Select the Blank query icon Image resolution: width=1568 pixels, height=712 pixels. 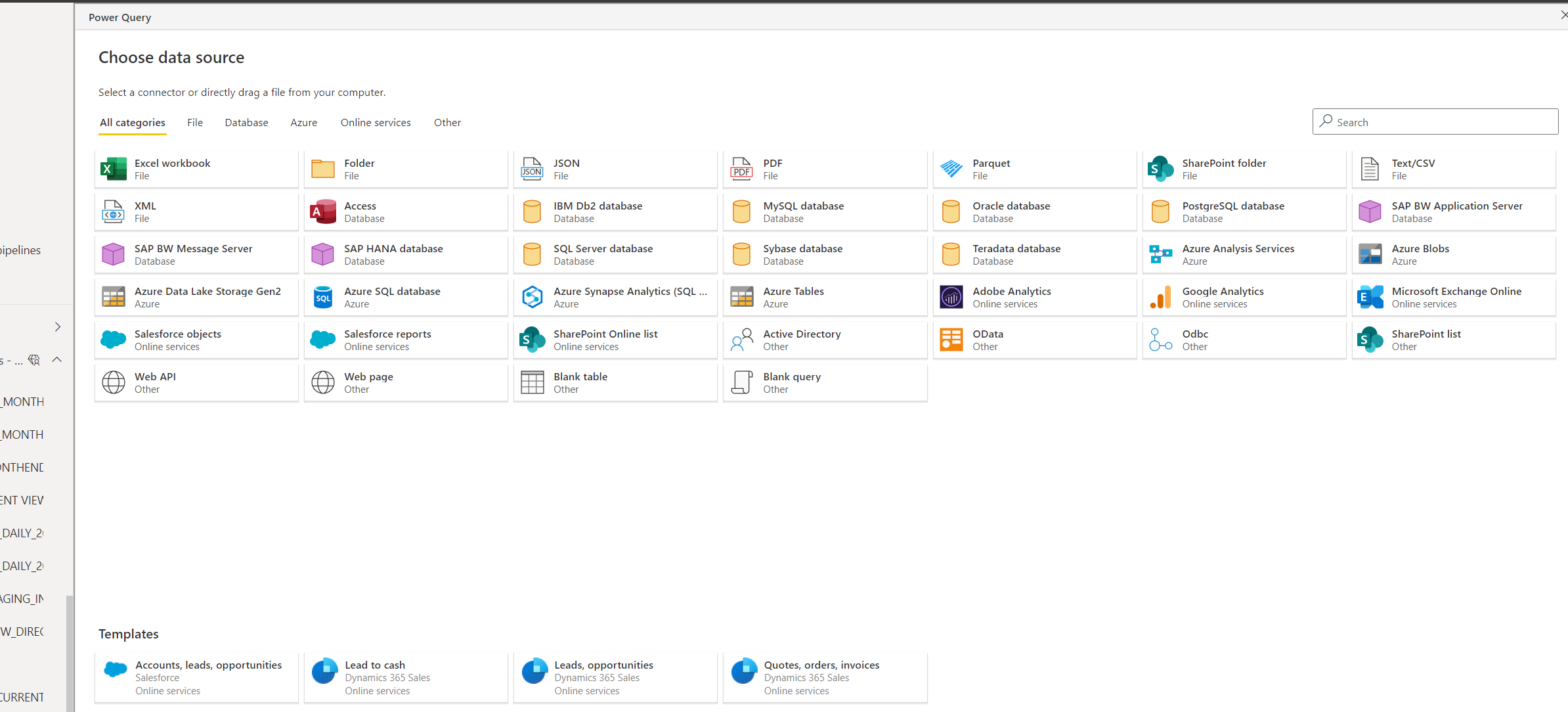point(742,383)
